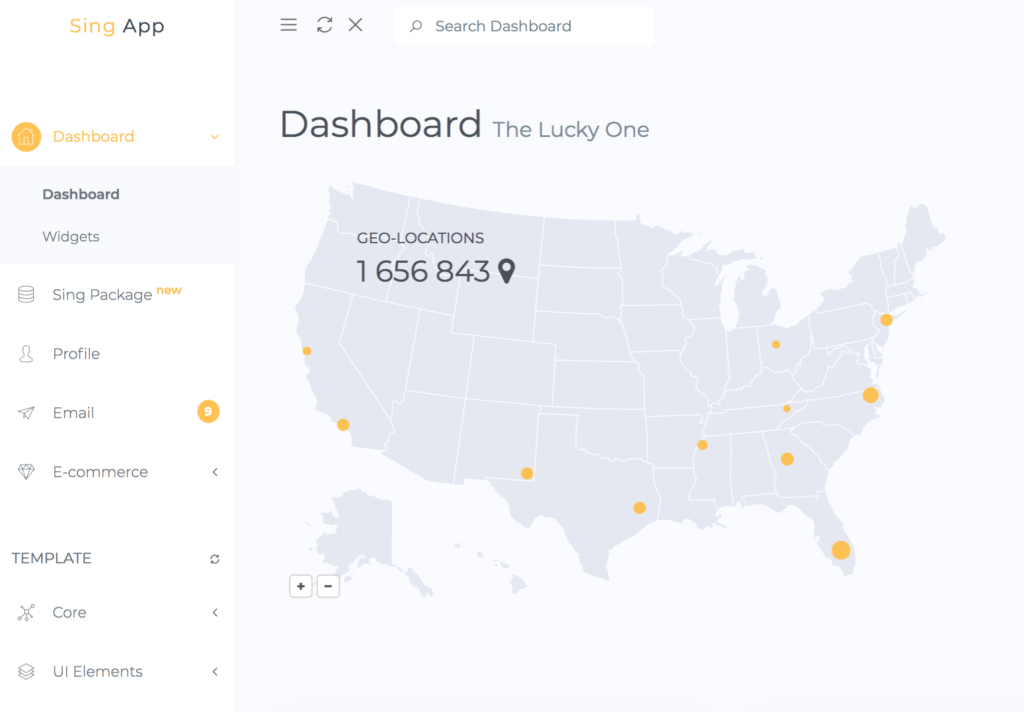Select the Dashboard submenu item

pos(81,194)
